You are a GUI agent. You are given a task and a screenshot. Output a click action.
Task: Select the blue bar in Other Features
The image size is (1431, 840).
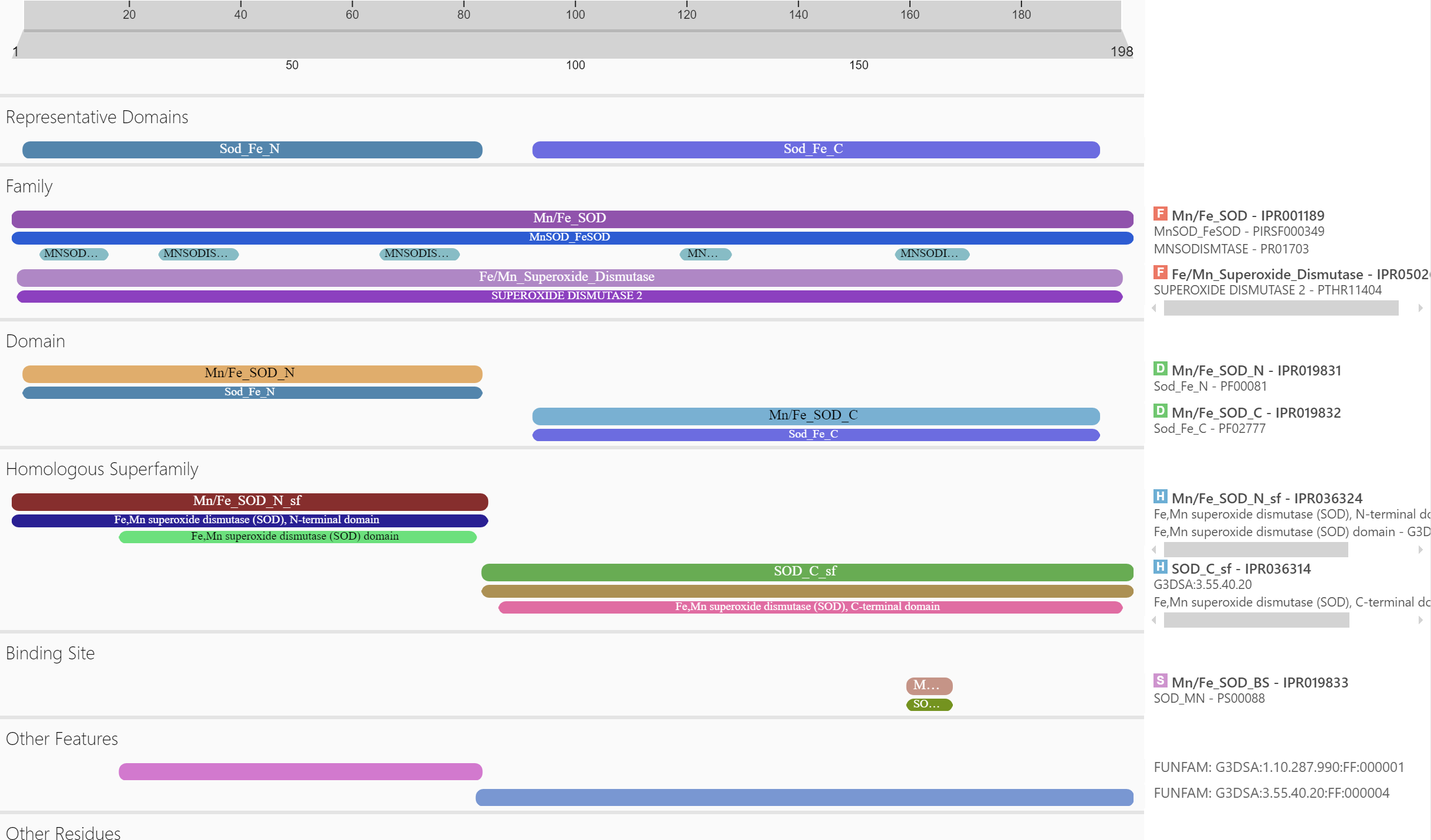click(804, 797)
